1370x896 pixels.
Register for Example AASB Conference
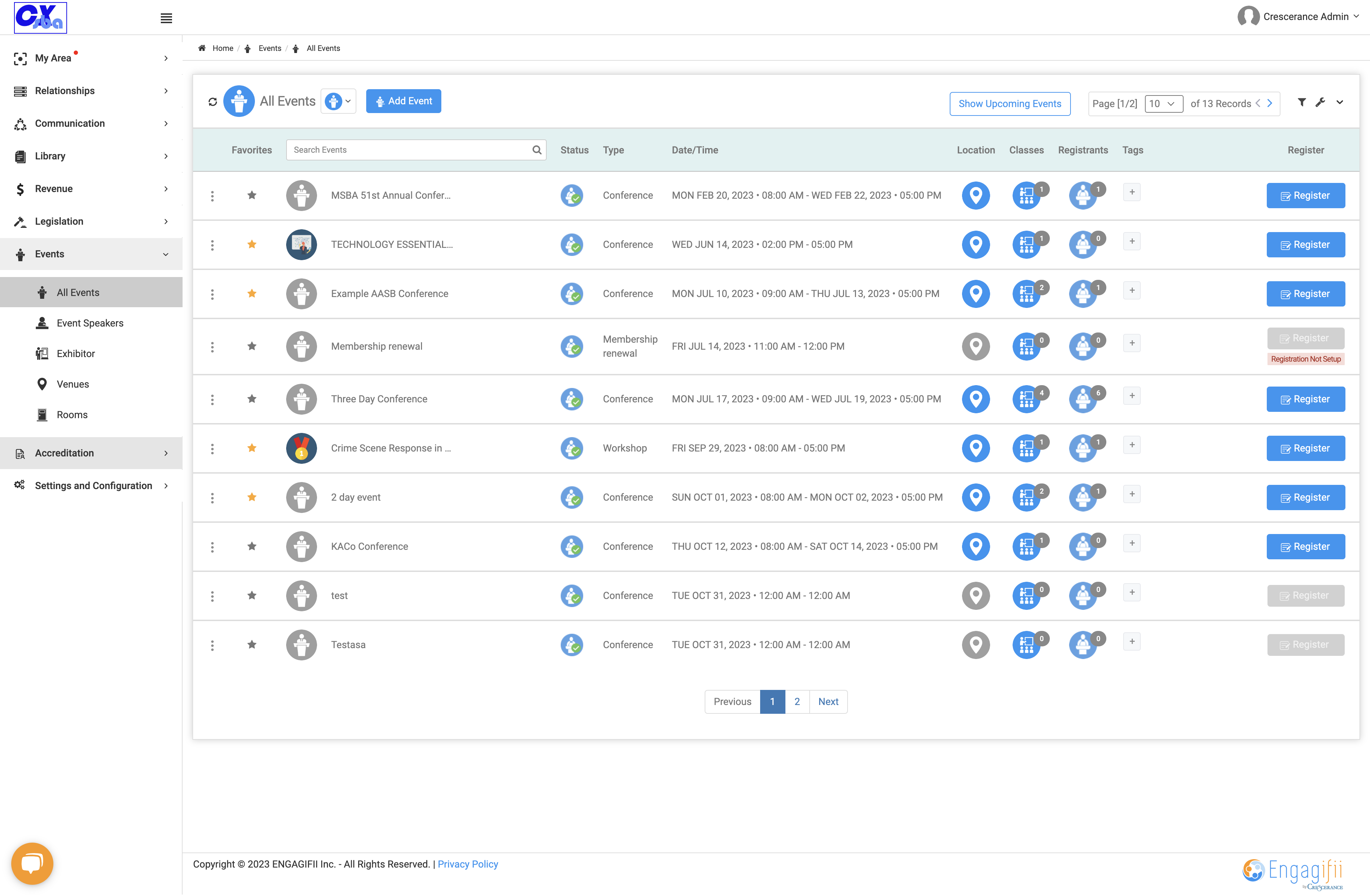pos(1305,294)
